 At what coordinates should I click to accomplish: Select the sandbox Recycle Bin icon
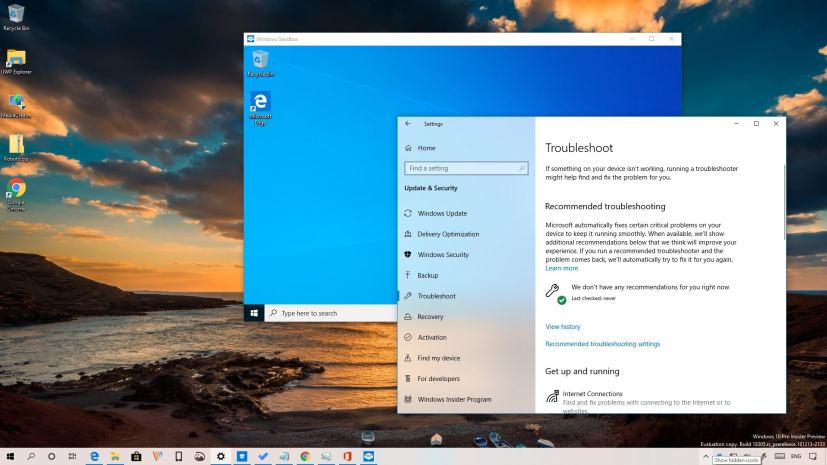[260, 63]
